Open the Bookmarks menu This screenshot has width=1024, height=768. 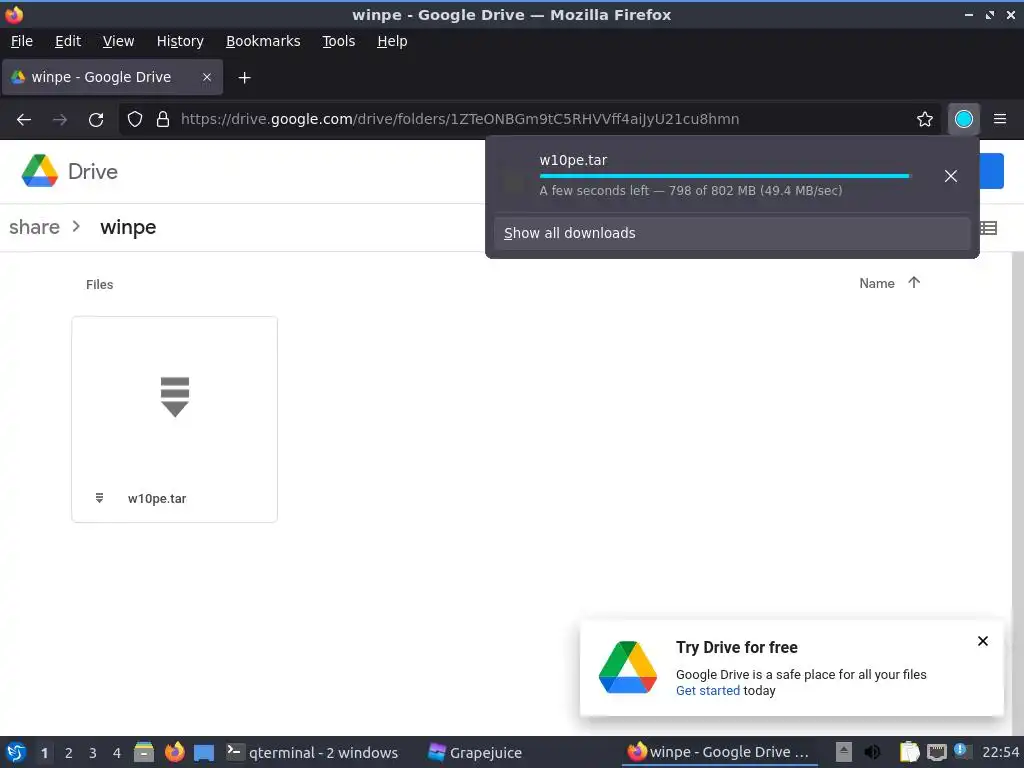[263, 41]
